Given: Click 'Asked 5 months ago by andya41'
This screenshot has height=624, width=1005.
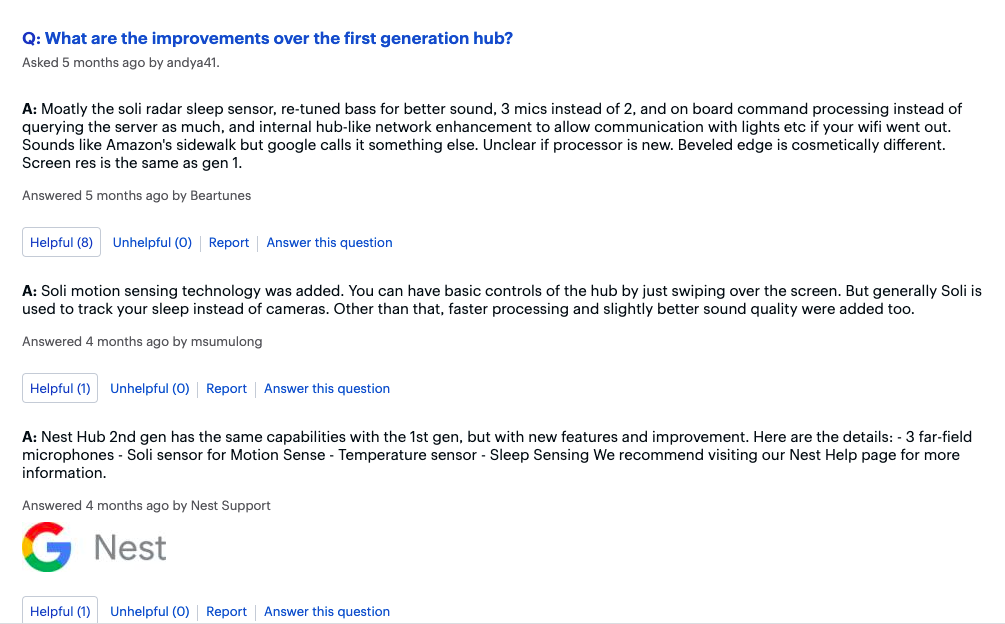Looking at the screenshot, I should pos(120,63).
